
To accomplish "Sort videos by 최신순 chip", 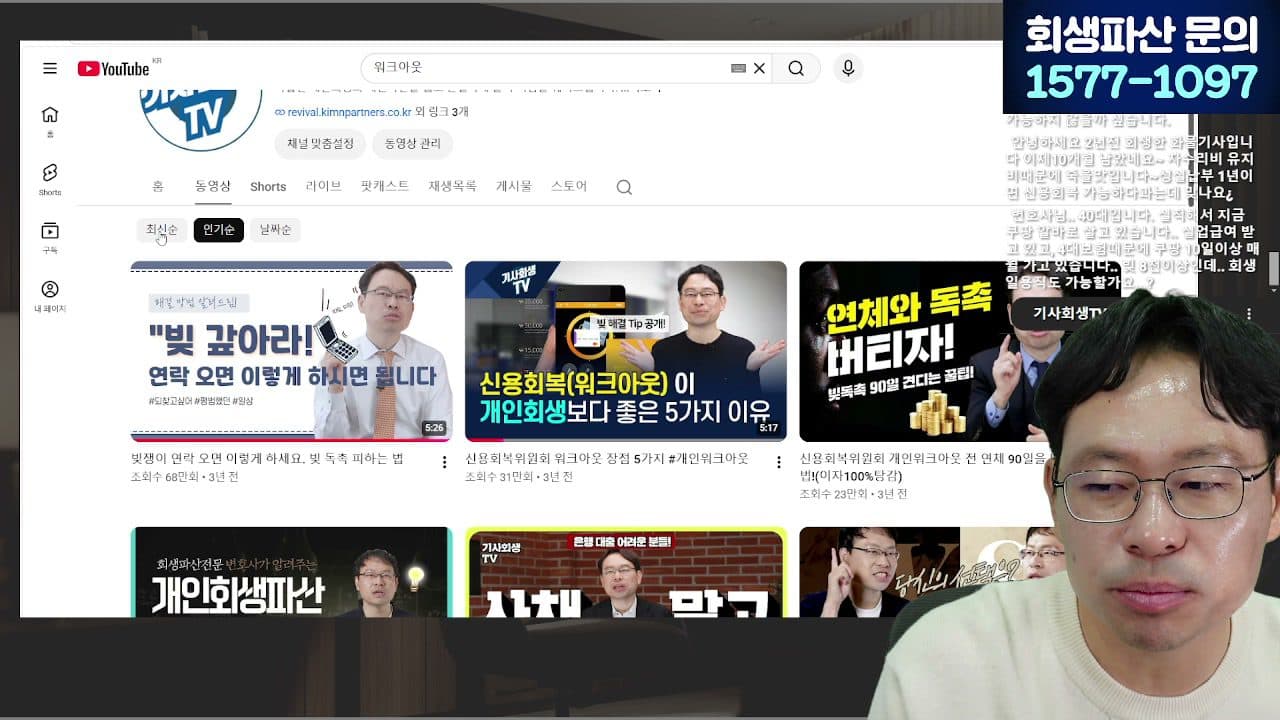I will coord(162,230).
